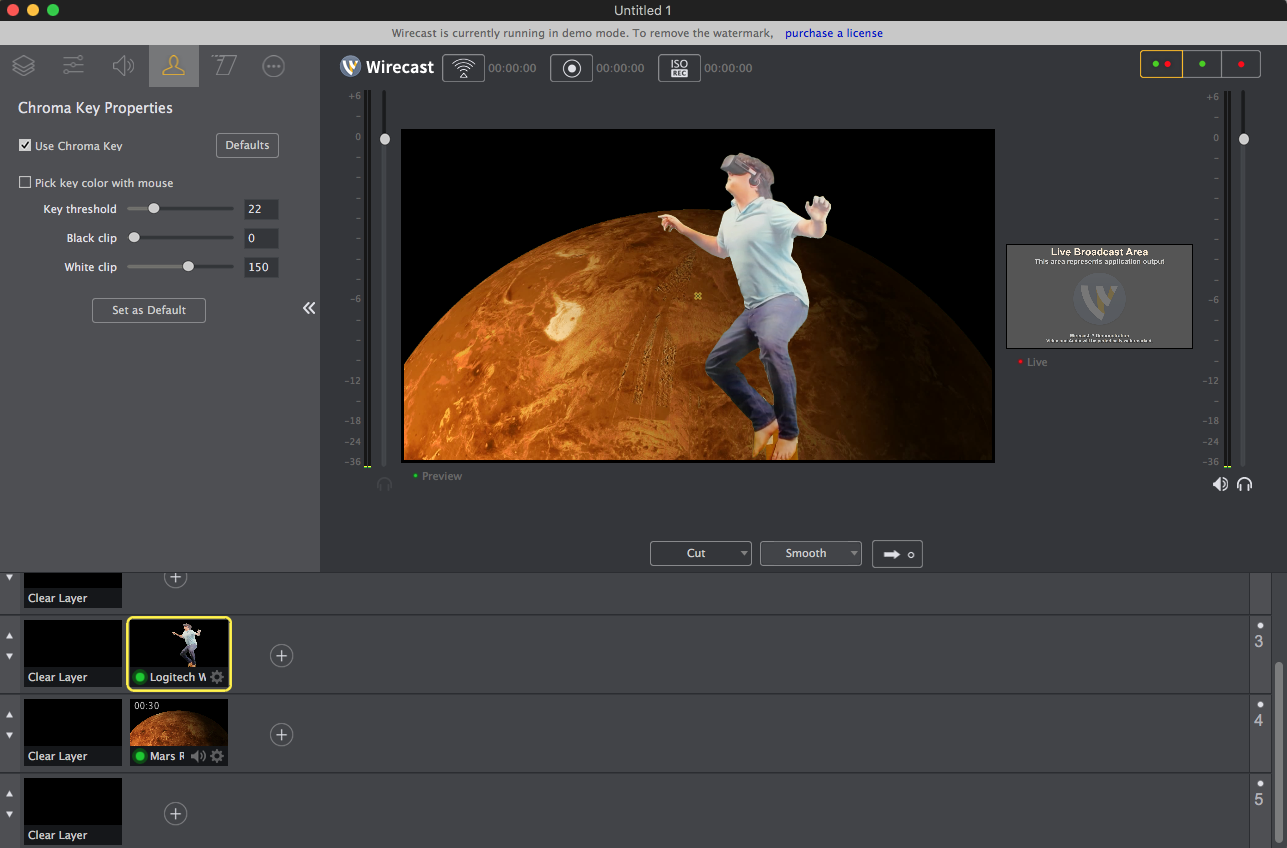
Task: Open settings gear on Logitech shot
Action: tap(217, 677)
